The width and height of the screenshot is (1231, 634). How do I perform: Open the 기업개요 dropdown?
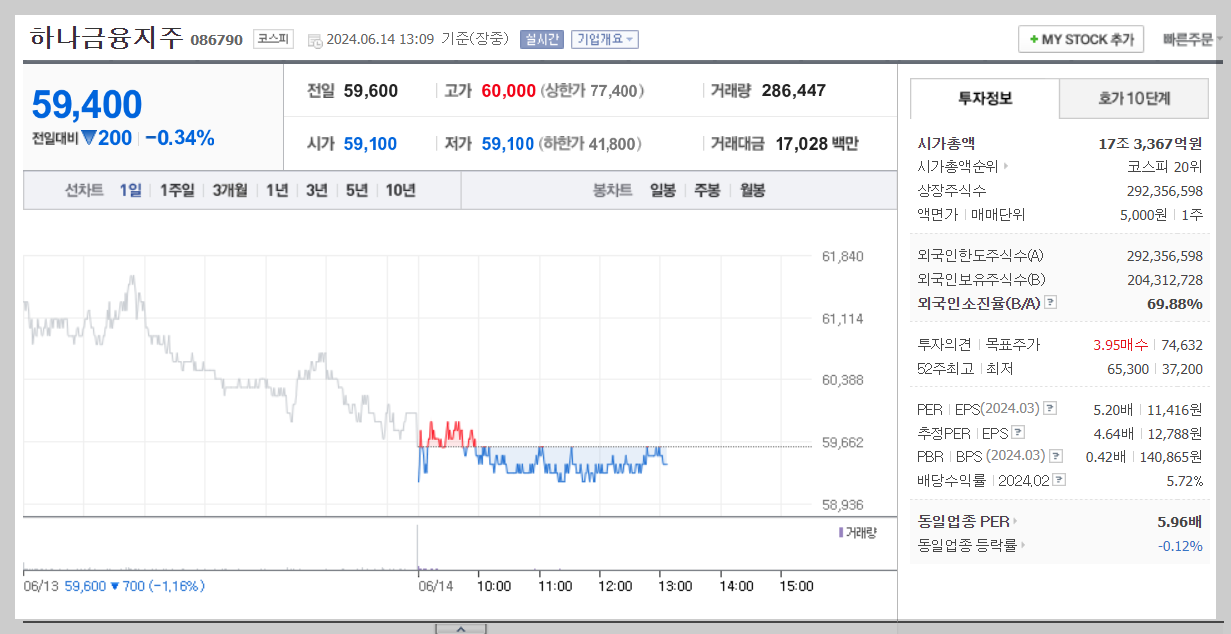pos(604,39)
